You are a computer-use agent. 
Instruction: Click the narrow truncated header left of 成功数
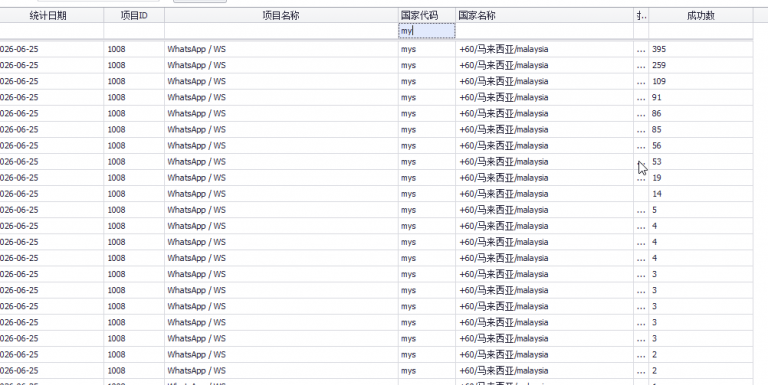tap(641, 16)
